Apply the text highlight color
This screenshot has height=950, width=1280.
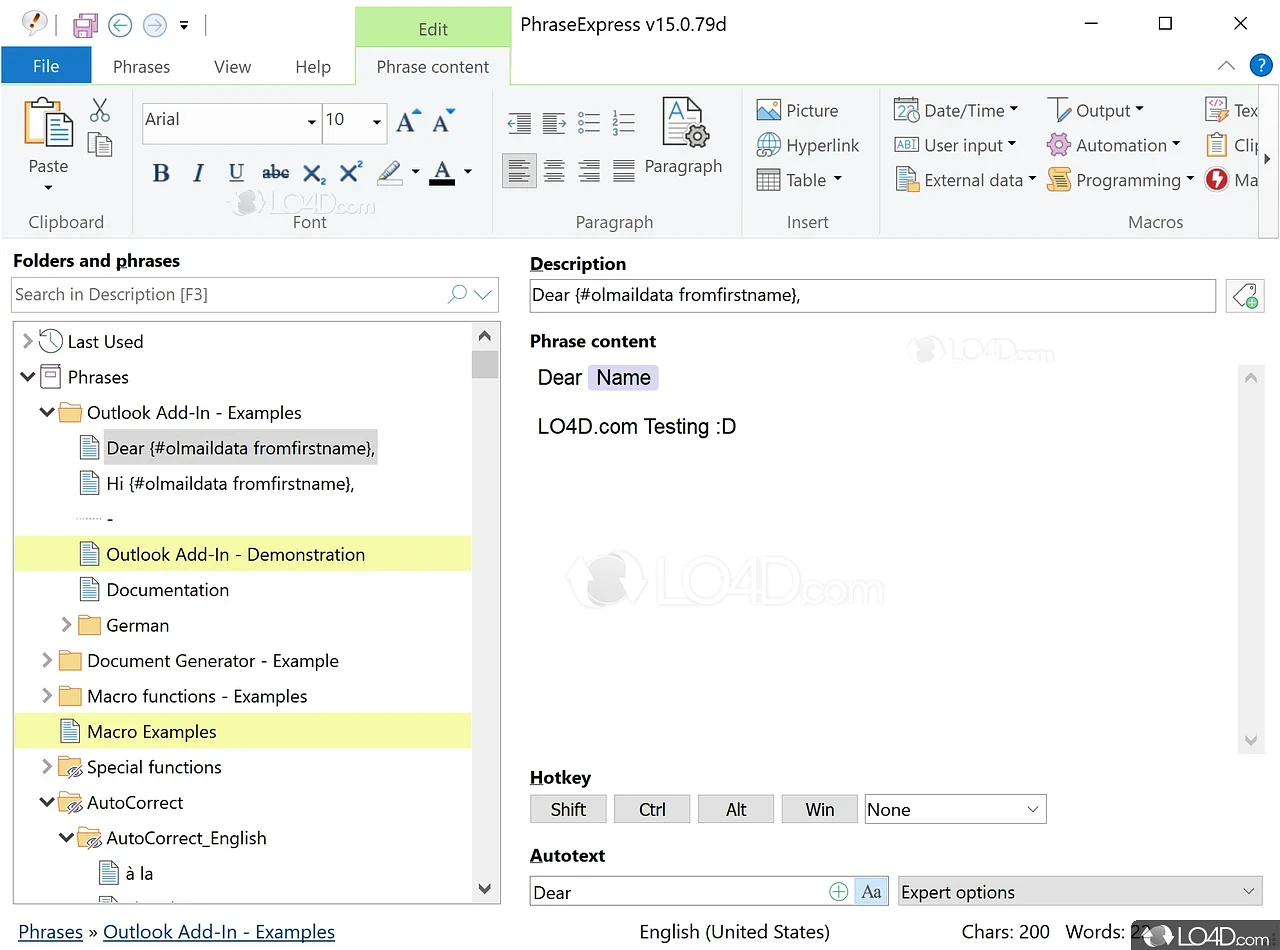[390, 173]
